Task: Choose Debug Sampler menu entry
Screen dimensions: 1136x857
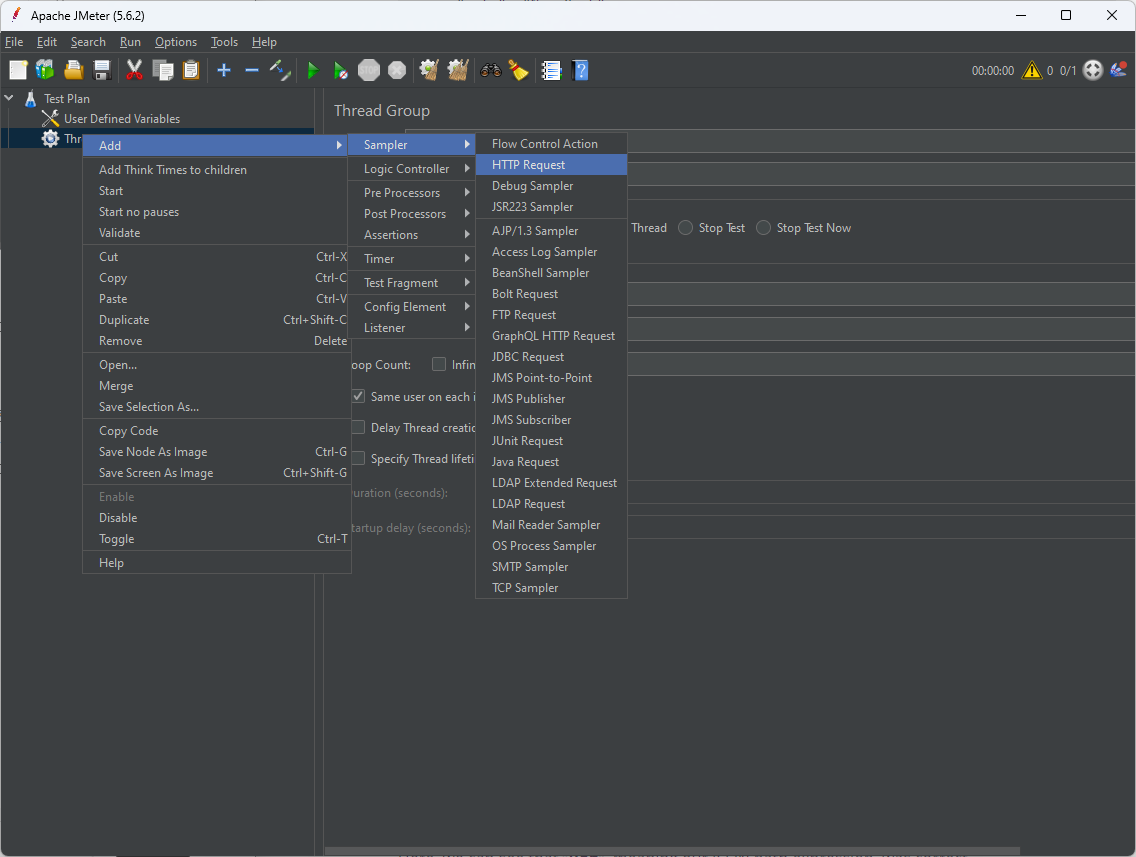Action: coord(551,185)
